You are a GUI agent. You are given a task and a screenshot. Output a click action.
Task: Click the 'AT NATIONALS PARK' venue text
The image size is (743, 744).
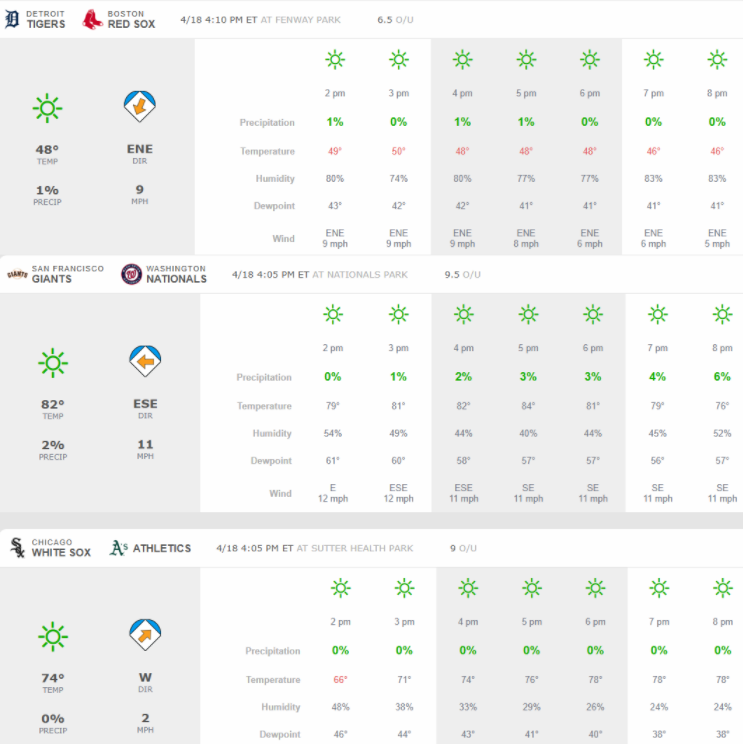click(x=360, y=273)
